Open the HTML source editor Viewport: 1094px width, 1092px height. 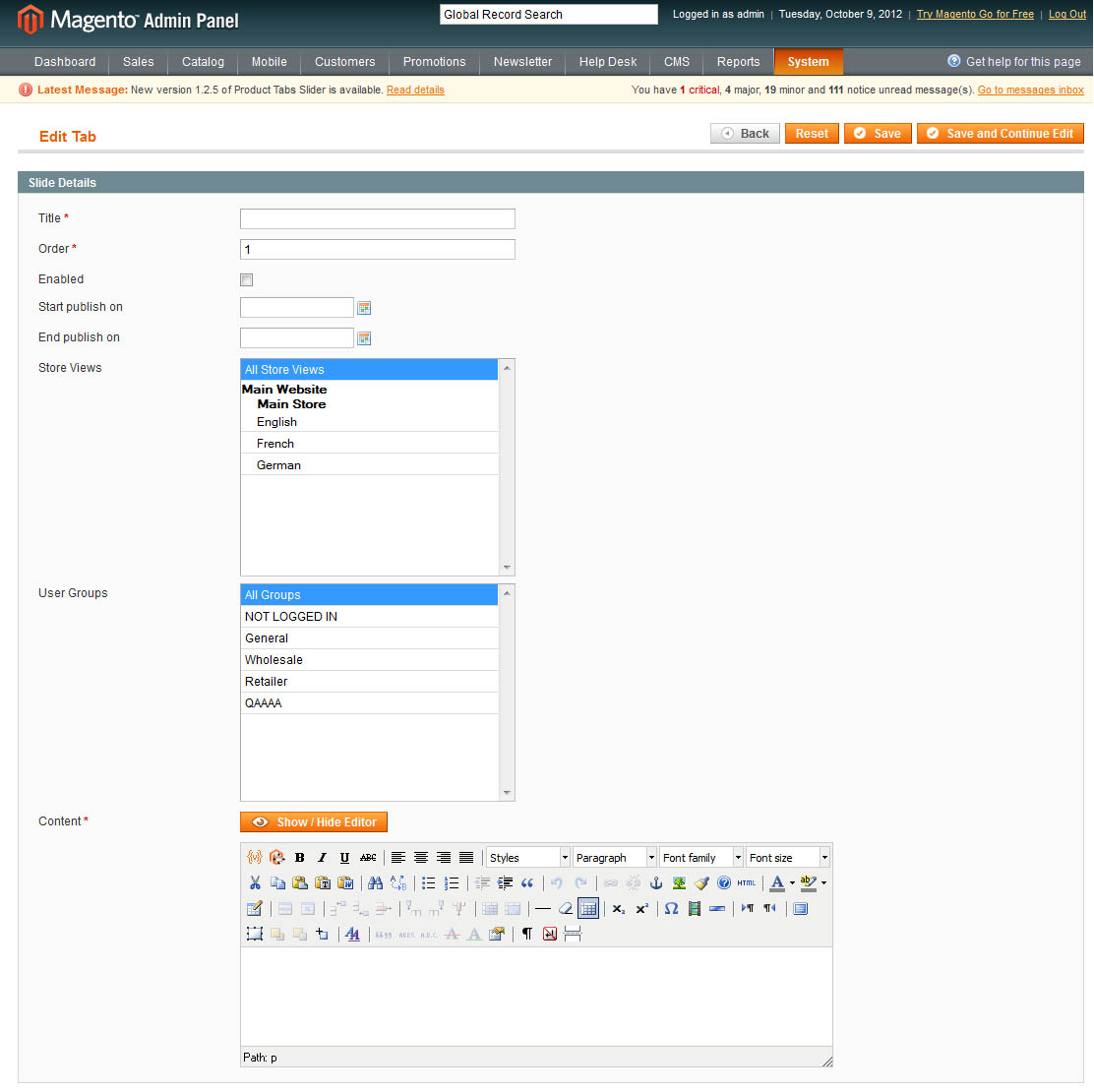(746, 882)
